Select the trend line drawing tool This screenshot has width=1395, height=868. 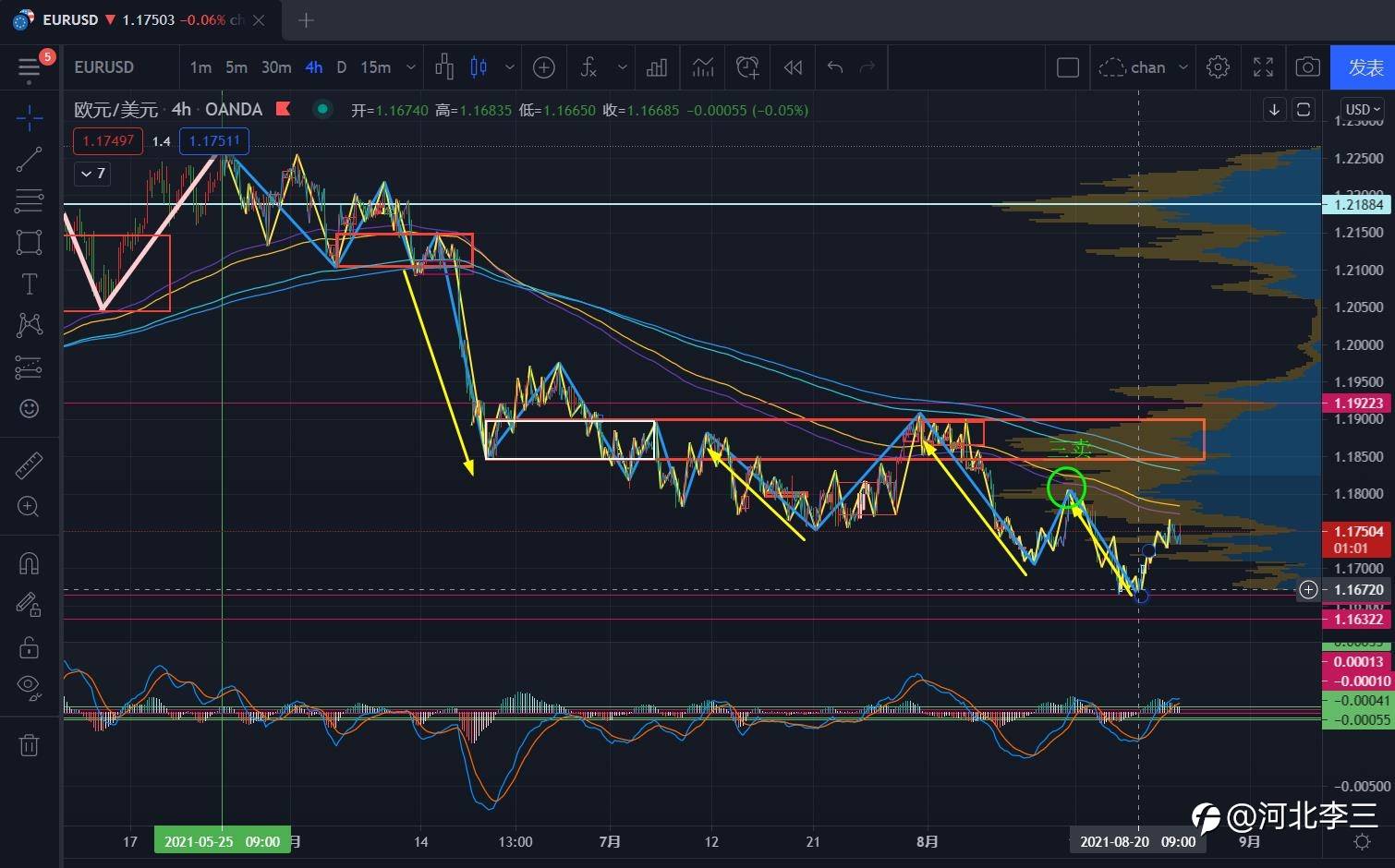click(29, 159)
